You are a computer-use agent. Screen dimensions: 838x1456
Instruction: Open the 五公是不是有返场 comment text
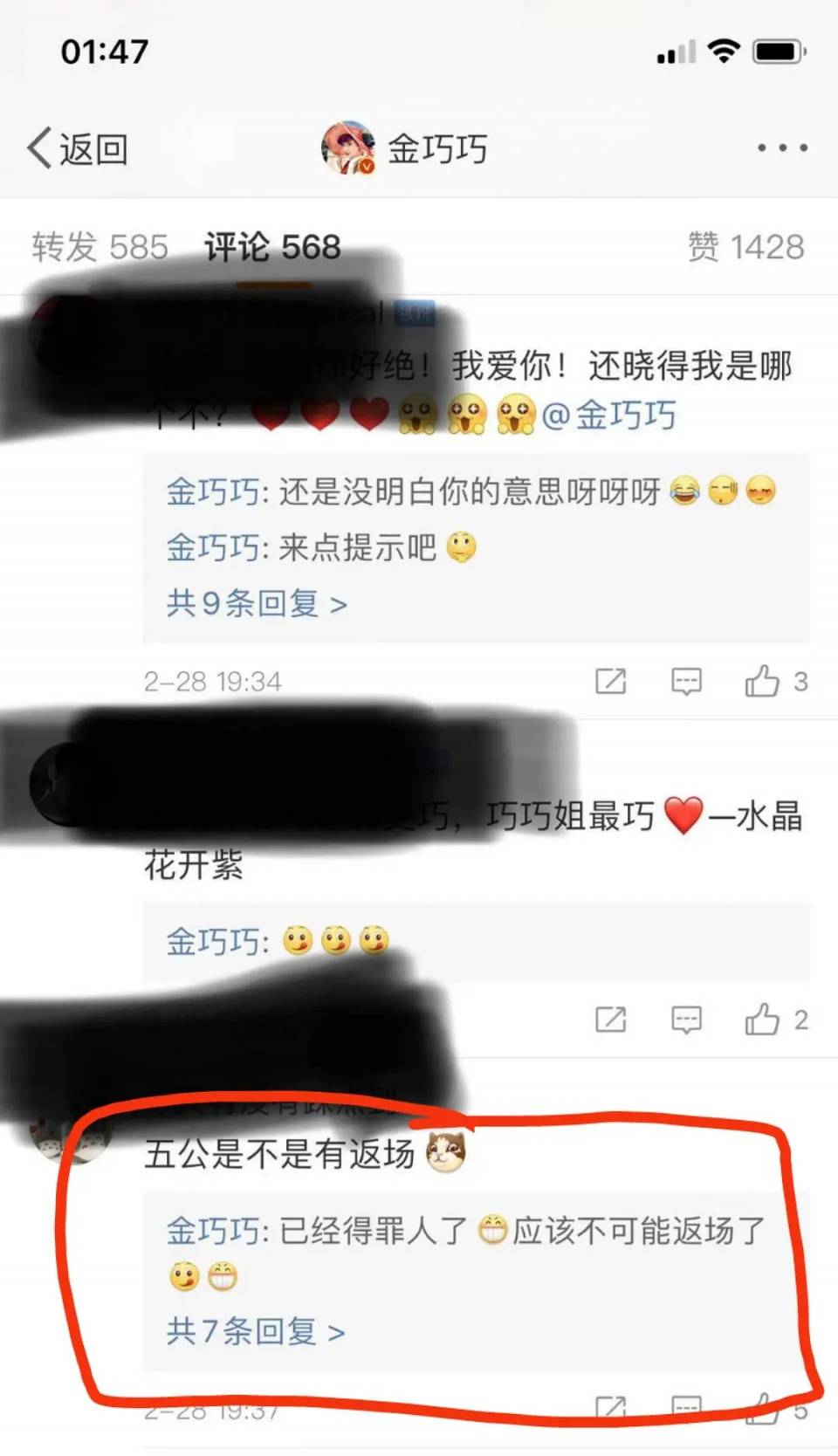[x=279, y=1154]
